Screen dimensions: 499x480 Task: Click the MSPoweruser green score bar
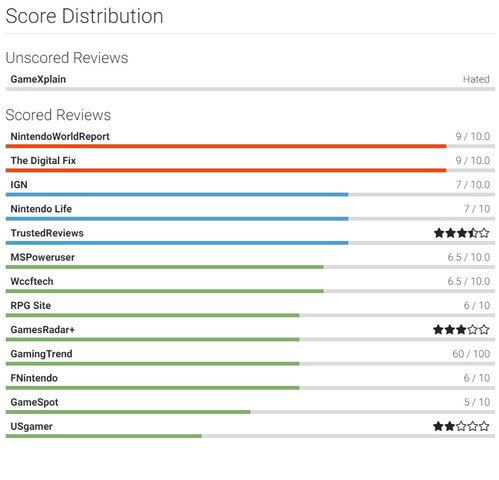[165, 267]
